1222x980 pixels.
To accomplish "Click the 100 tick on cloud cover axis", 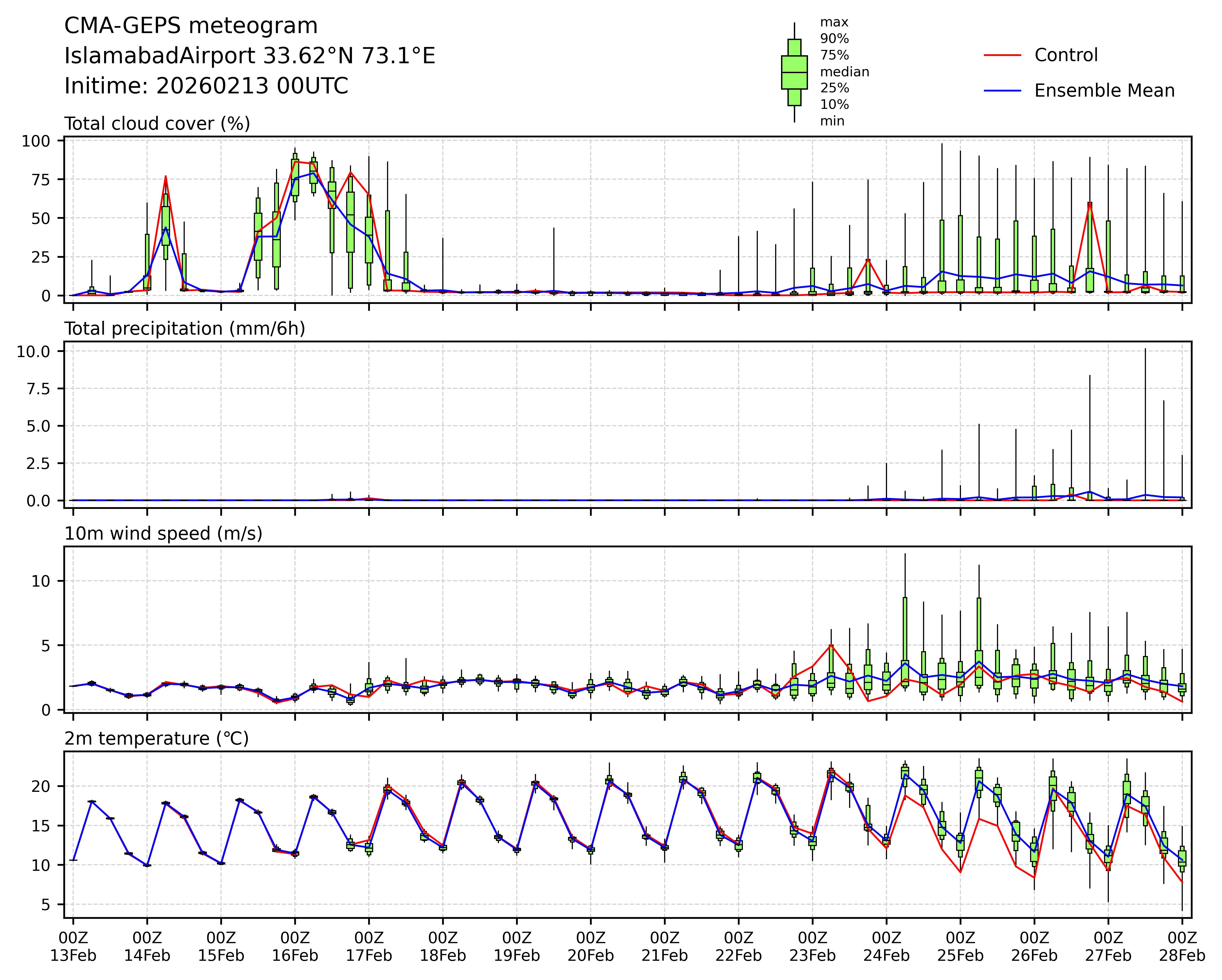I will [x=36, y=141].
